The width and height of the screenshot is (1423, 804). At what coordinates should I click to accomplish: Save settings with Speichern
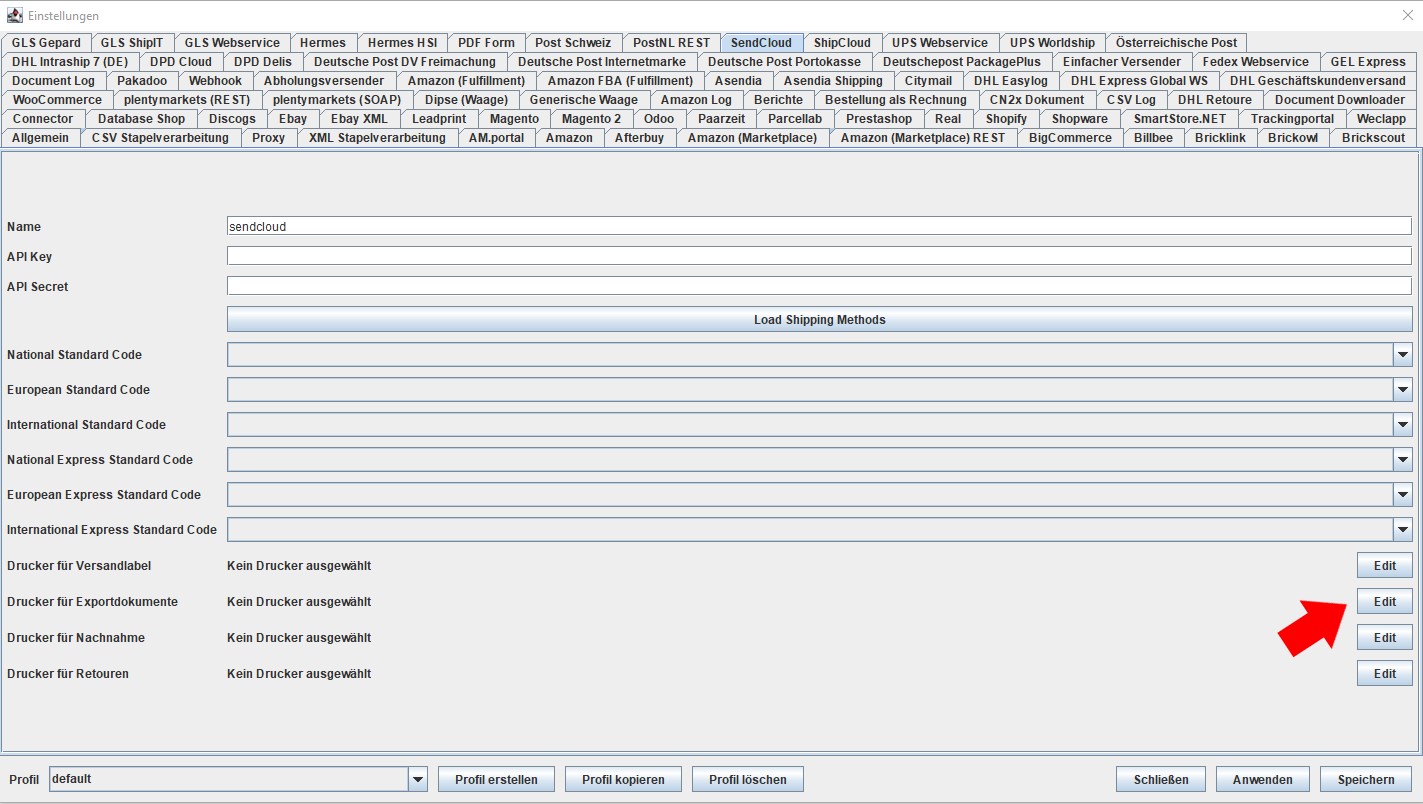pyautogui.click(x=1365, y=780)
